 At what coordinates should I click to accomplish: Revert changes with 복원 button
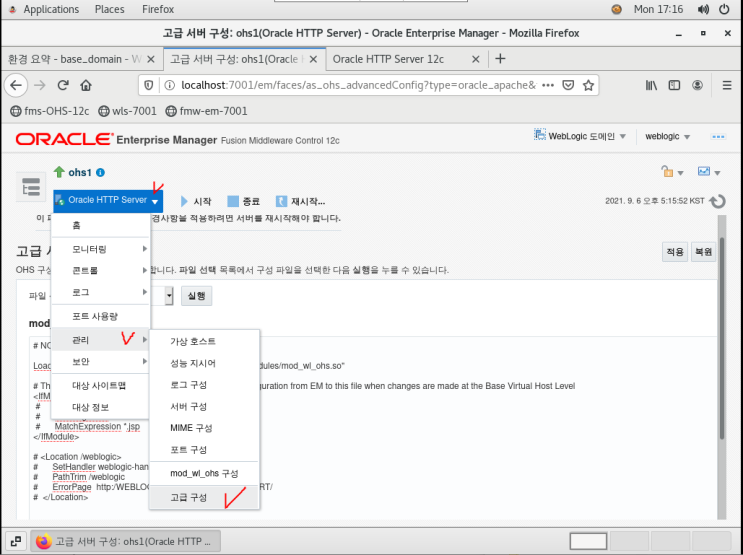(703, 252)
